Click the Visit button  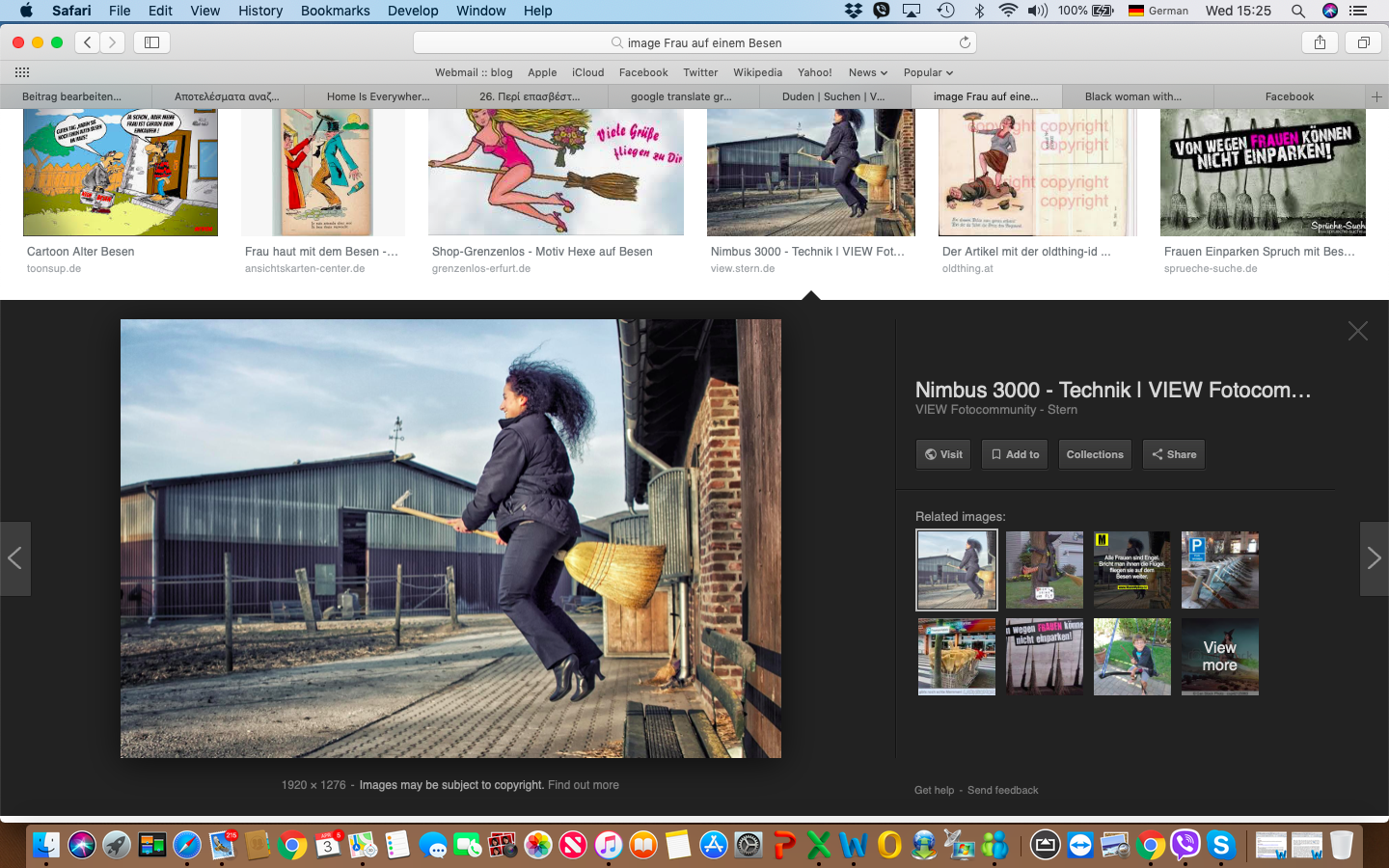943,454
